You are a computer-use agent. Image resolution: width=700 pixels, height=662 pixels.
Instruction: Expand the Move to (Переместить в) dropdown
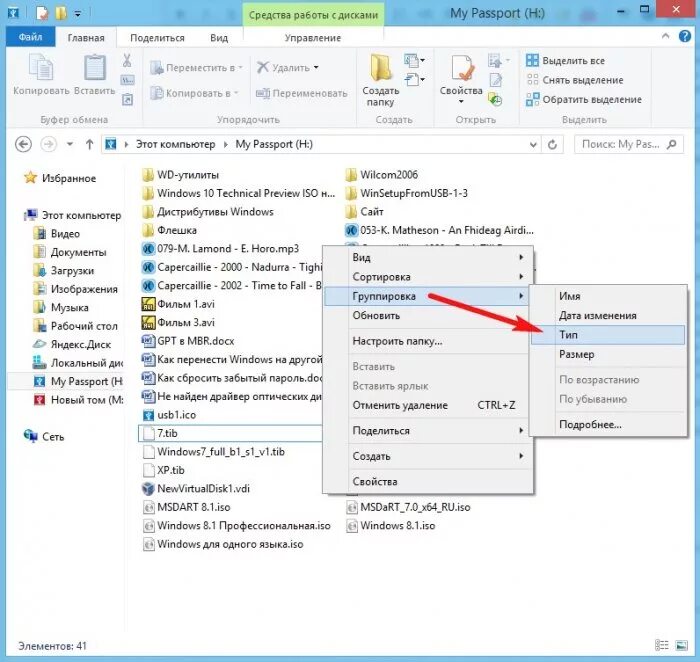pyautogui.click(x=241, y=67)
